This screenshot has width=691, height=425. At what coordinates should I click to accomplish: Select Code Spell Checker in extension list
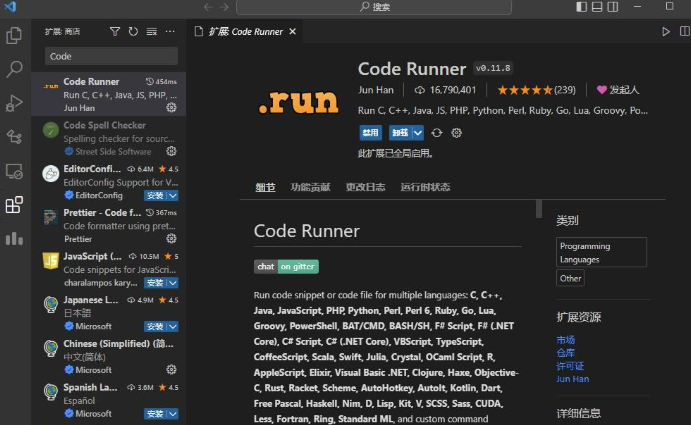[108, 138]
